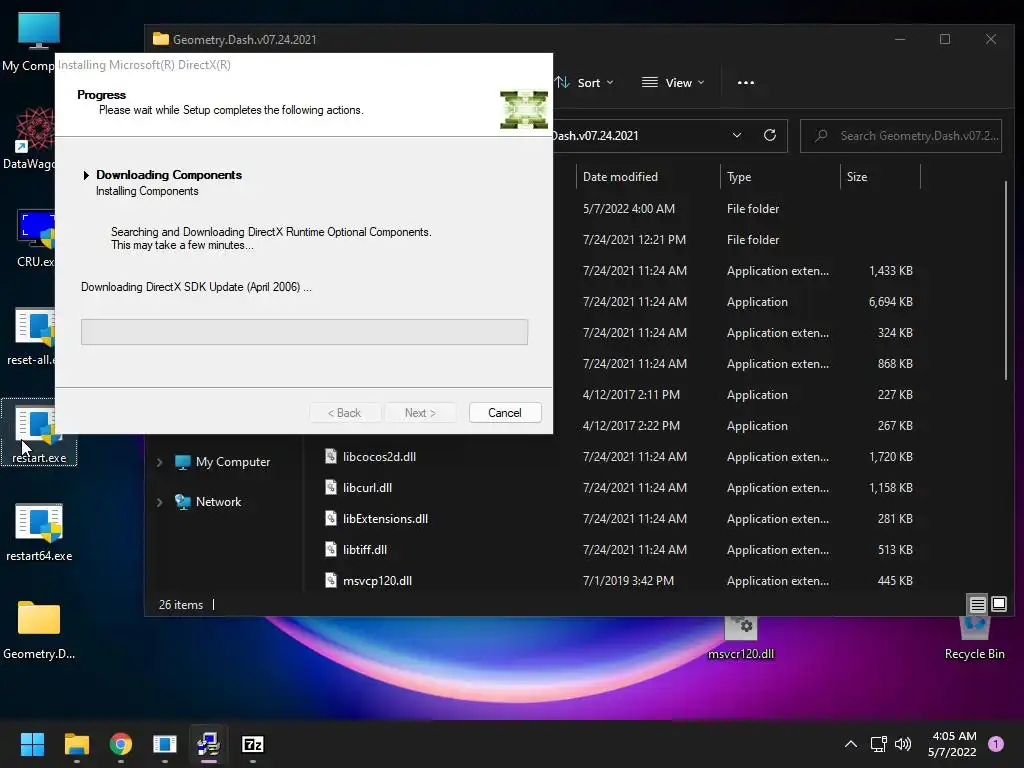Viewport: 1024px width, 768px height.
Task: Click the vertical scrollbar in File Explorer
Action: point(1006,281)
